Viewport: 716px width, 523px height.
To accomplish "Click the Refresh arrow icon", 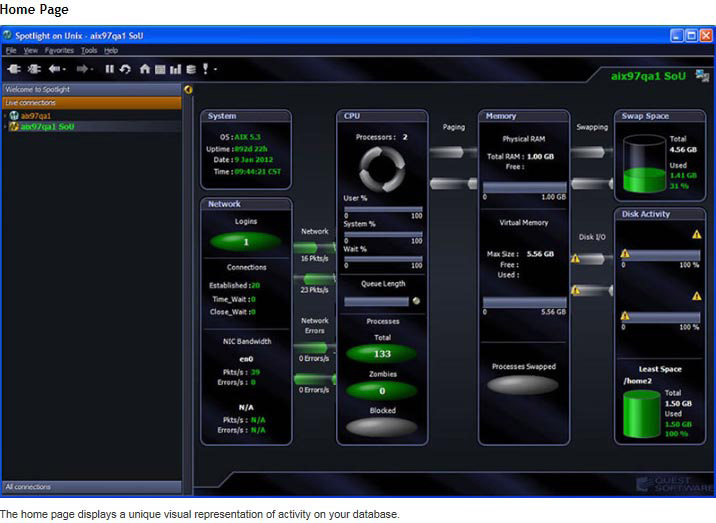I will pyautogui.click(x=125, y=69).
